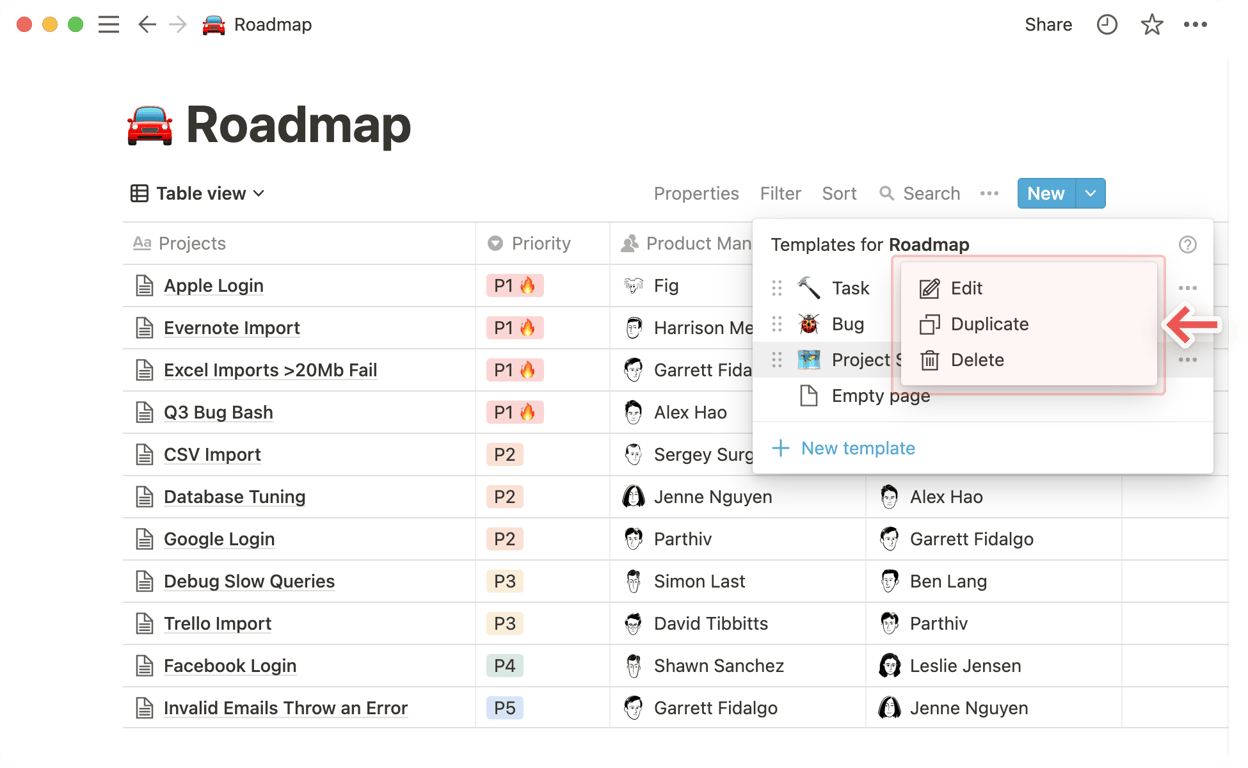Click the back navigation arrow
Image resolution: width=1248 pixels, height=768 pixels.
(147, 25)
